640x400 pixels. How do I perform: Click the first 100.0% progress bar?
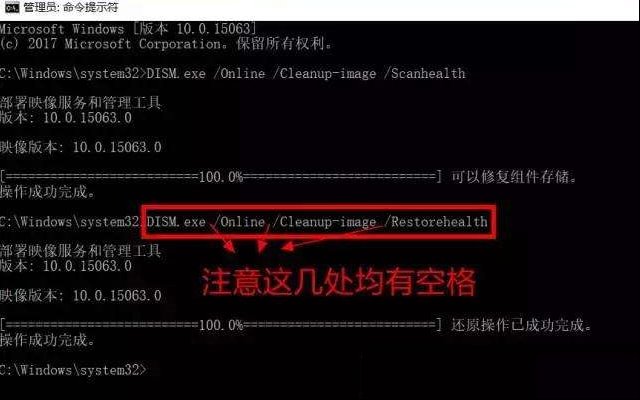point(221,177)
